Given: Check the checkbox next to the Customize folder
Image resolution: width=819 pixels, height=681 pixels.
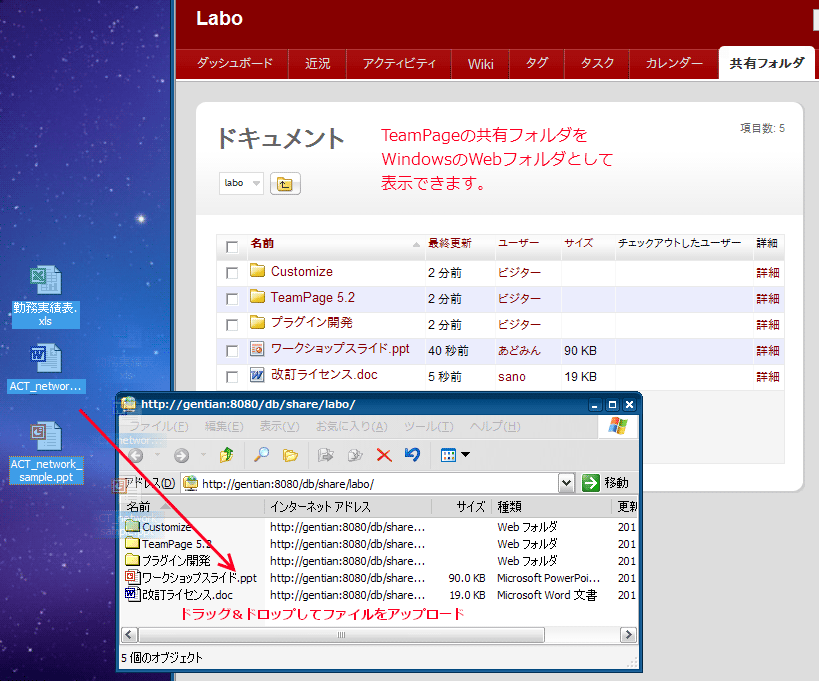Looking at the screenshot, I should click(230, 271).
